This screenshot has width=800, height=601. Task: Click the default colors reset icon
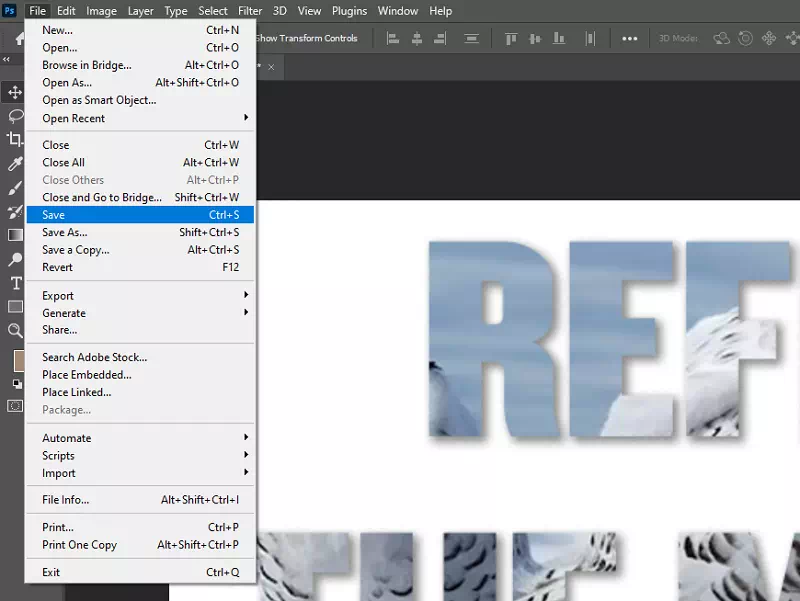tap(17, 384)
